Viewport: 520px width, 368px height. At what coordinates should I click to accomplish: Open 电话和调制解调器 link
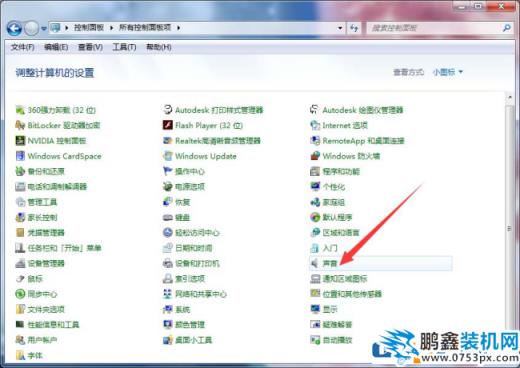click(x=57, y=187)
